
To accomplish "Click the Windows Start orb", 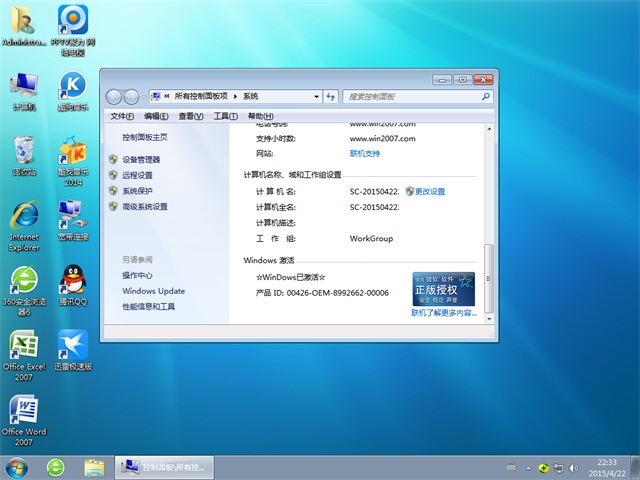I will (17, 467).
